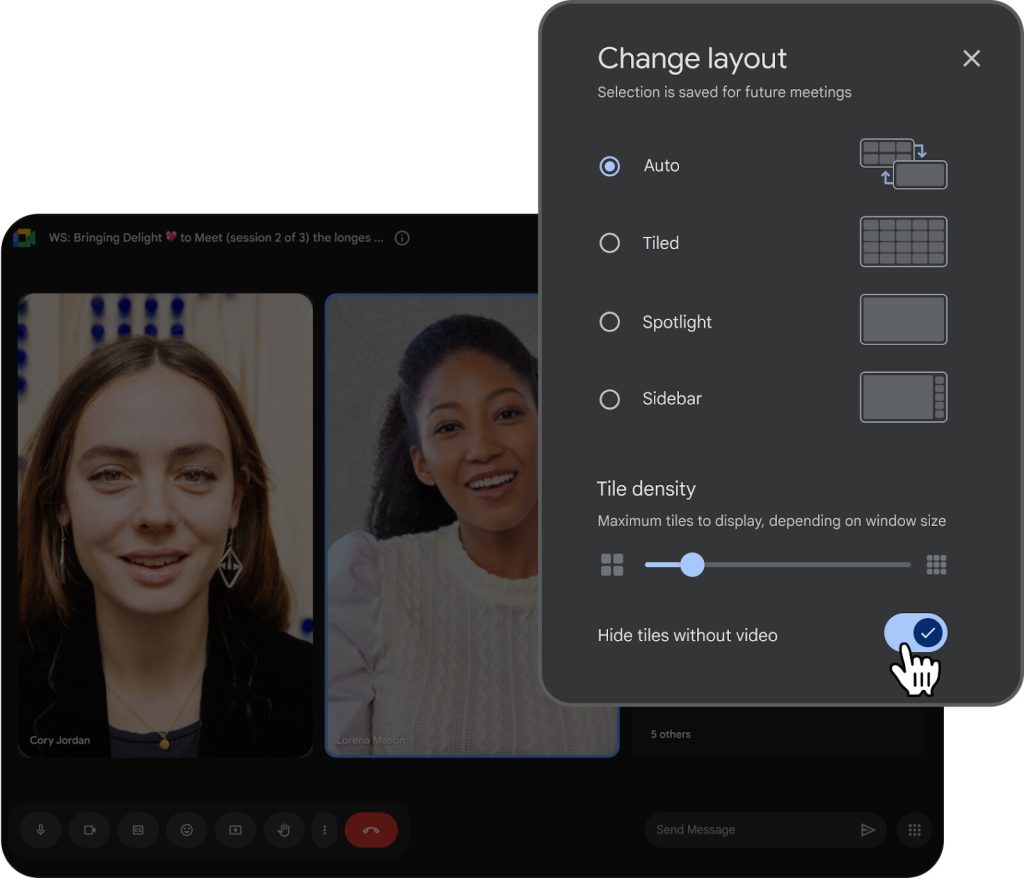Enable closed captions
This screenshot has height=878, width=1024.
pyautogui.click(x=138, y=830)
